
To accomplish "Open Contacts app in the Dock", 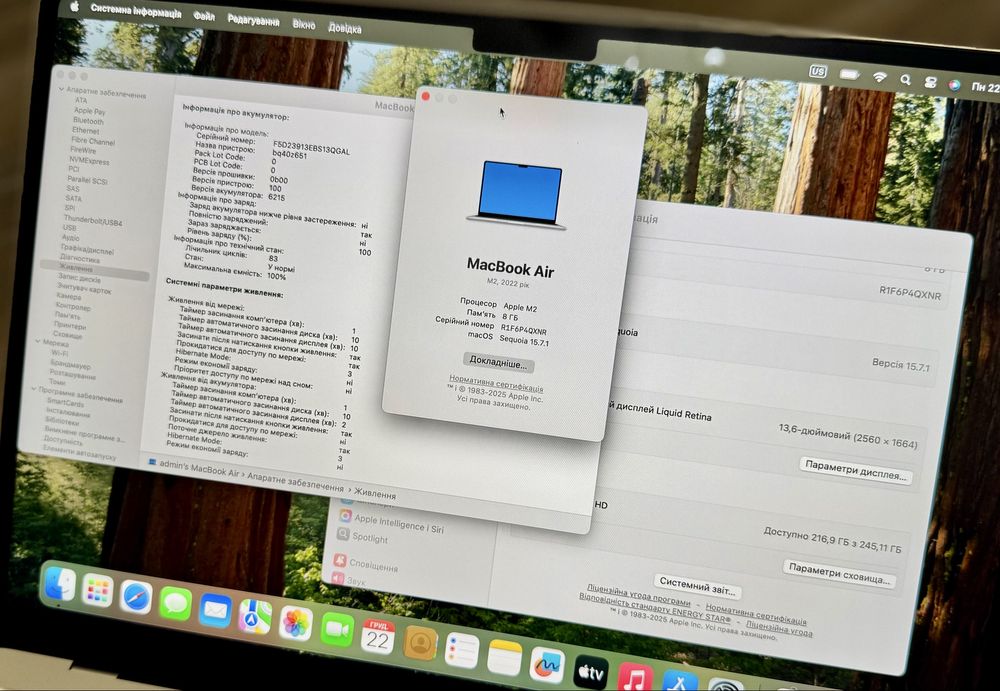I will 420,644.
